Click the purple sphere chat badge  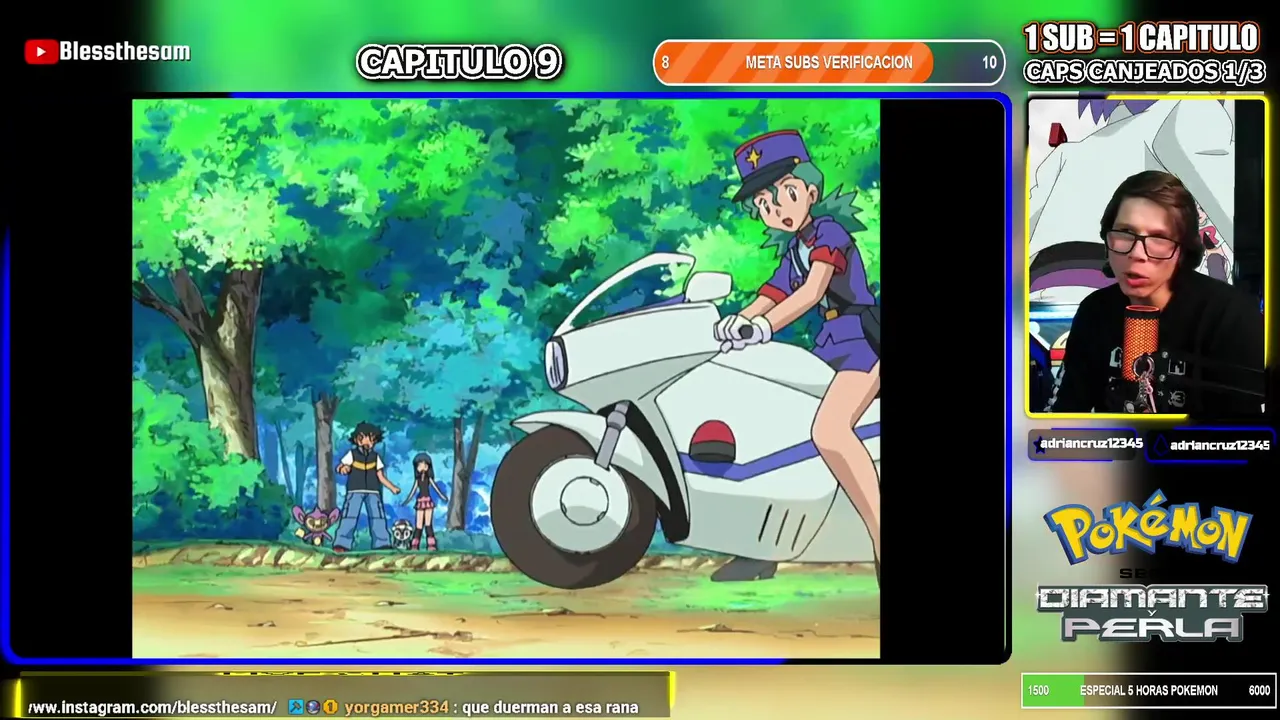pyautogui.click(x=312, y=707)
